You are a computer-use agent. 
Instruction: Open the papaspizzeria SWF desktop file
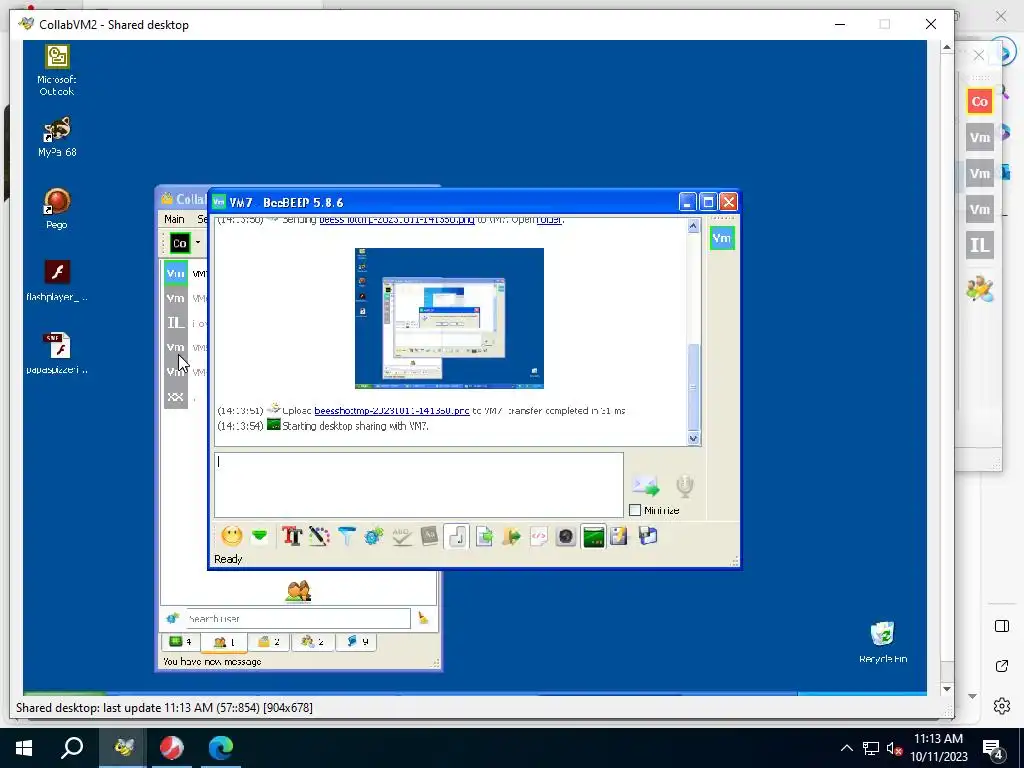click(57, 353)
